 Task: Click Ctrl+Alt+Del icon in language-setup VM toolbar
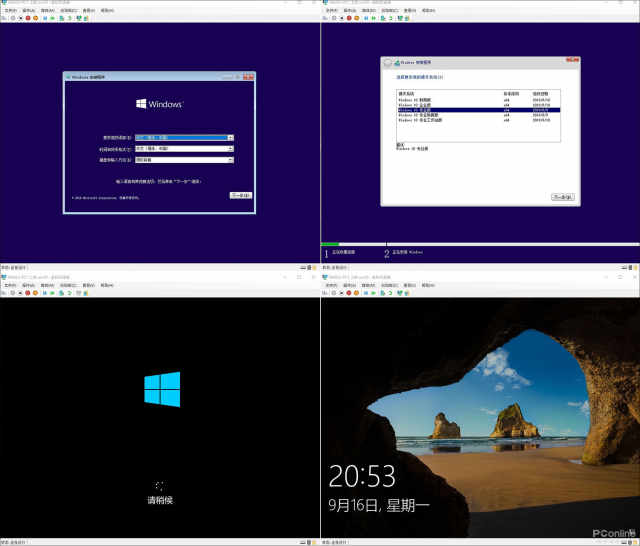pos(5,18)
